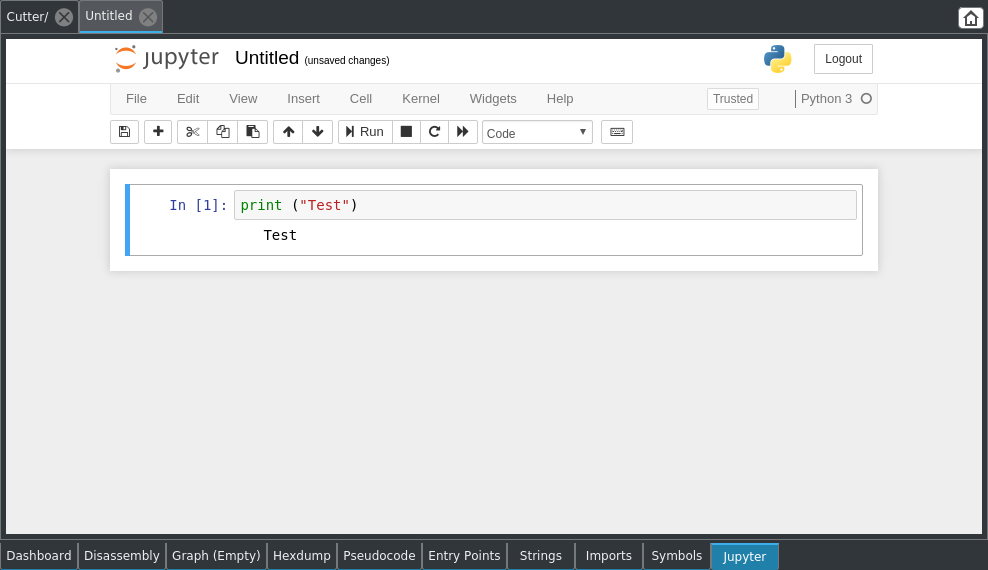The height and width of the screenshot is (570, 988).
Task: Open the command palette keyboard icon
Action: pyautogui.click(x=617, y=132)
